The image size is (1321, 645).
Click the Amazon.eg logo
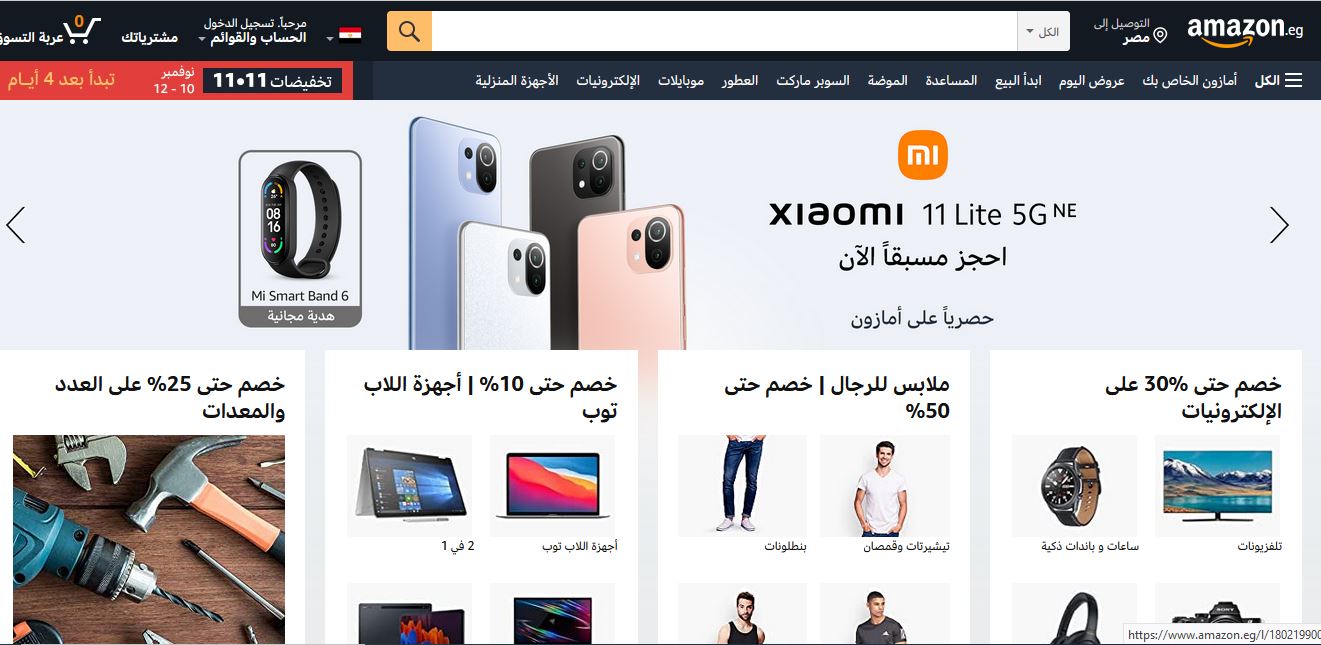coord(1245,31)
